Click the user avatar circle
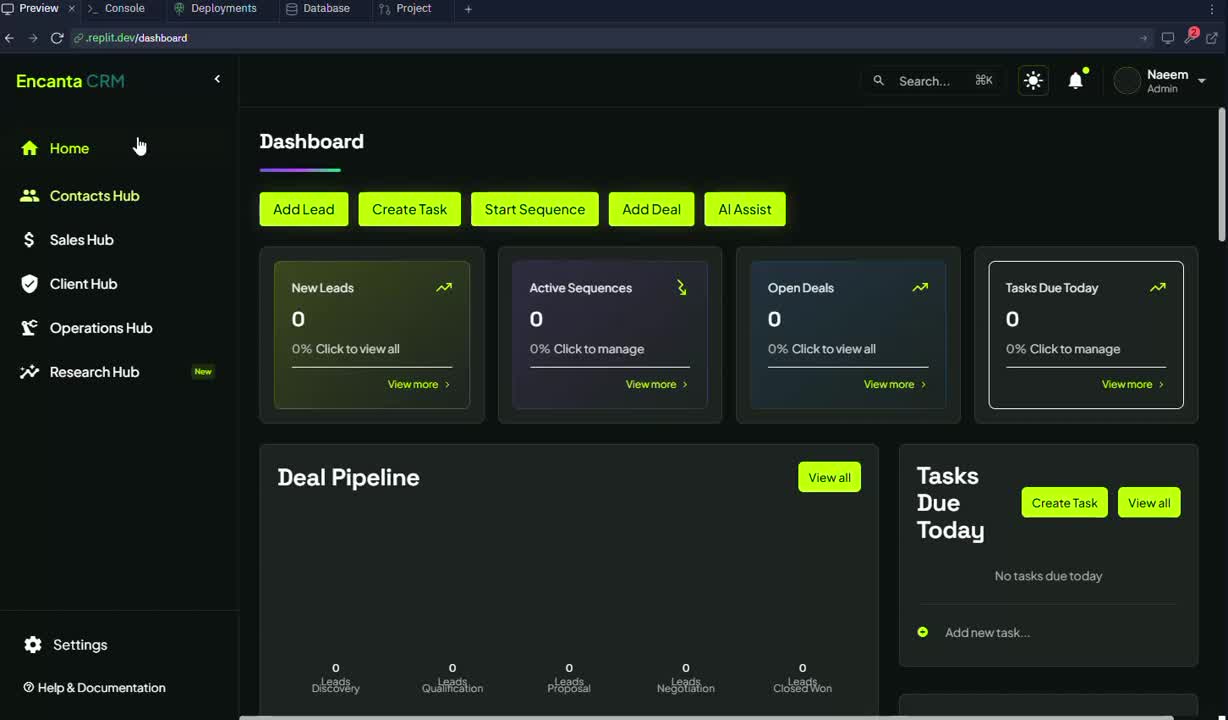The height and width of the screenshot is (720, 1228). [x=1127, y=81]
